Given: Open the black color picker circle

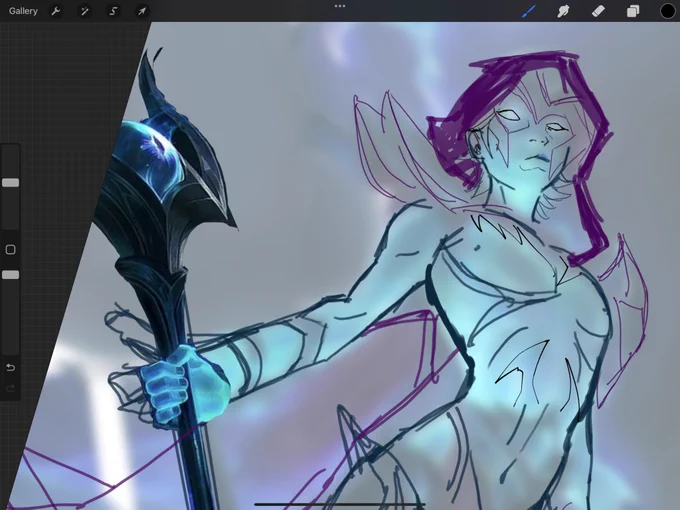Looking at the screenshot, I should pos(667,11).
